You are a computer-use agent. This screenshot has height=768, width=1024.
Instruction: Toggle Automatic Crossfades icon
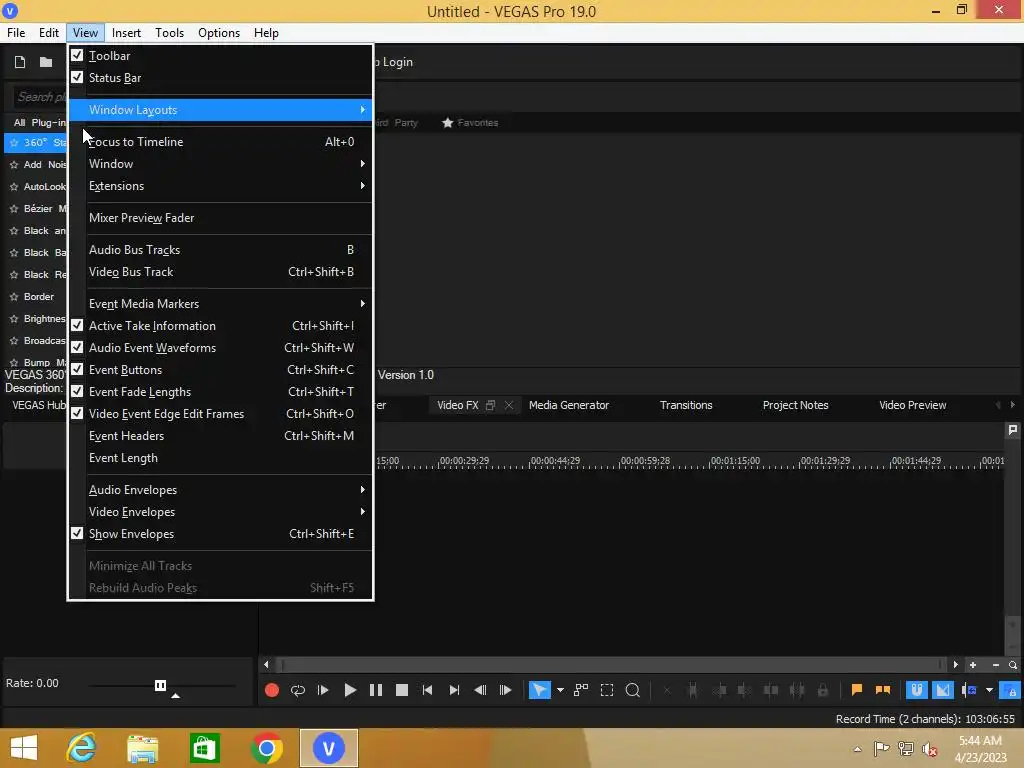(943, 690)
